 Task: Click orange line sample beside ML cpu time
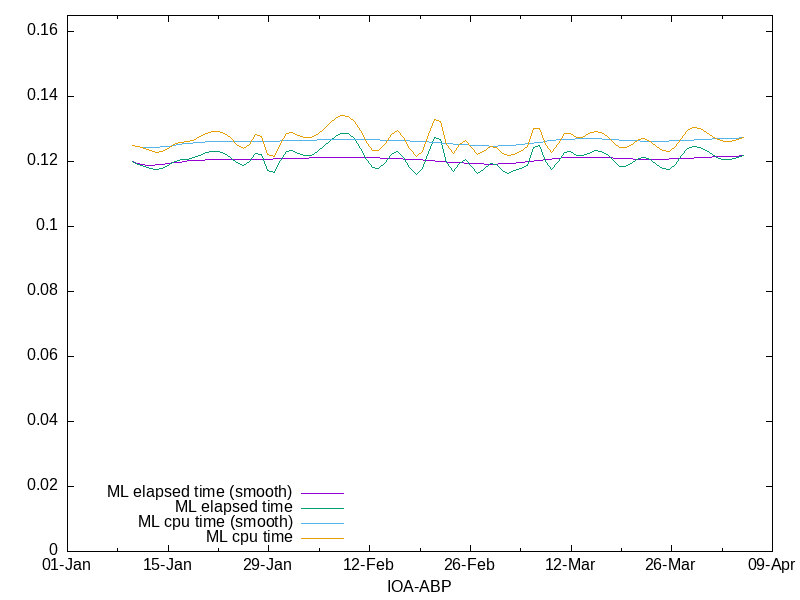tap(320, 538)
